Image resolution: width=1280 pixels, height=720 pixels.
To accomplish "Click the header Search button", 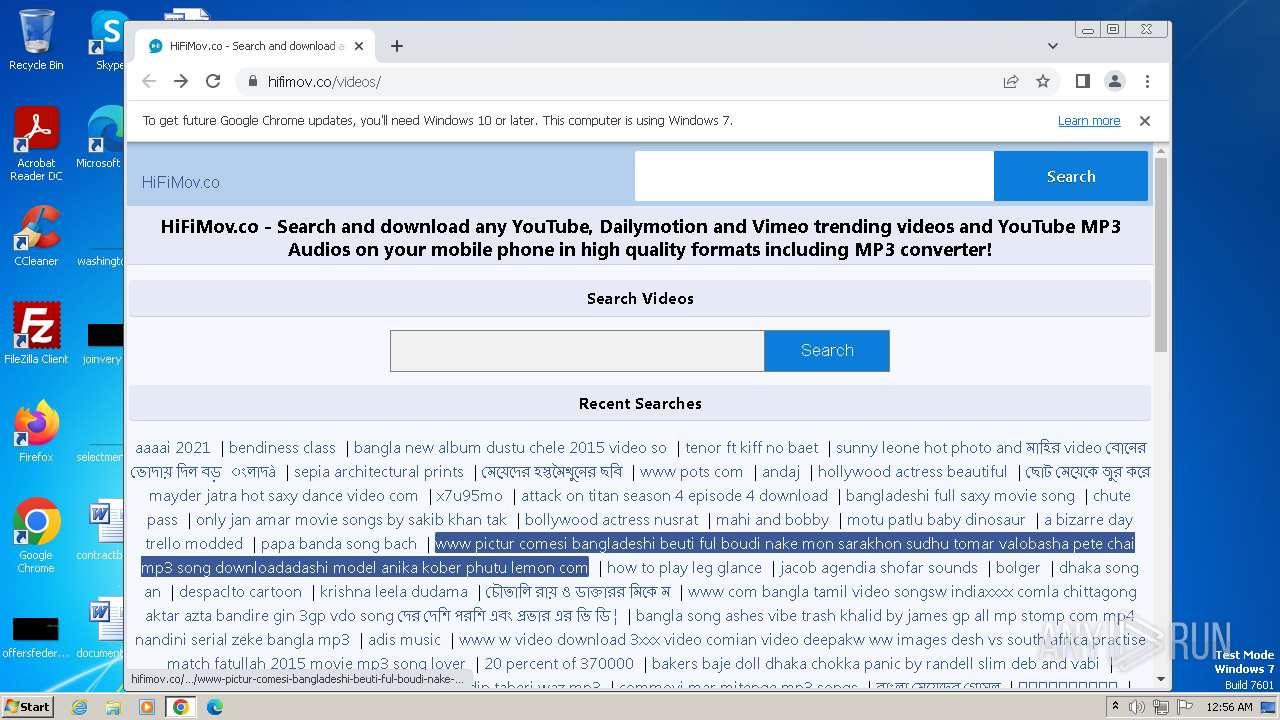I will click(x=1071, y=176).
